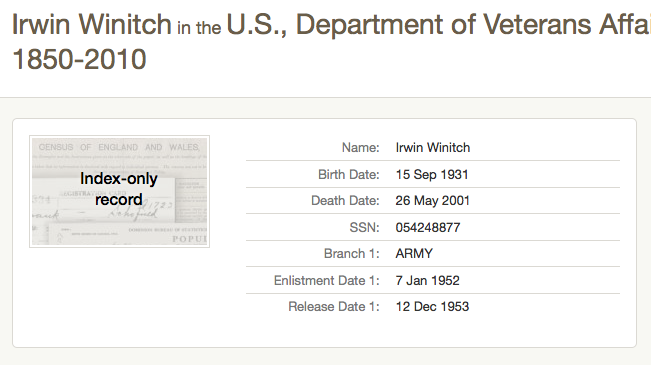
Task: Select the 12 Dec 1953 release date
Action: [x=432, y=306]
